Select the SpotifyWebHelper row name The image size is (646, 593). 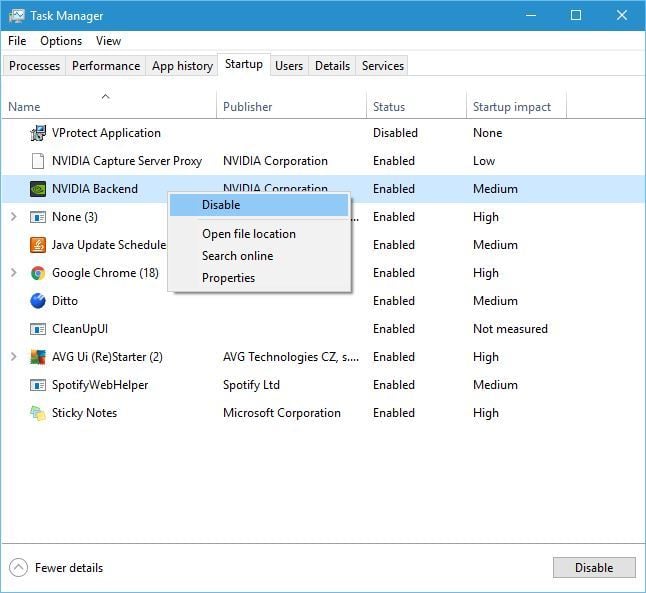click(100, 385)
